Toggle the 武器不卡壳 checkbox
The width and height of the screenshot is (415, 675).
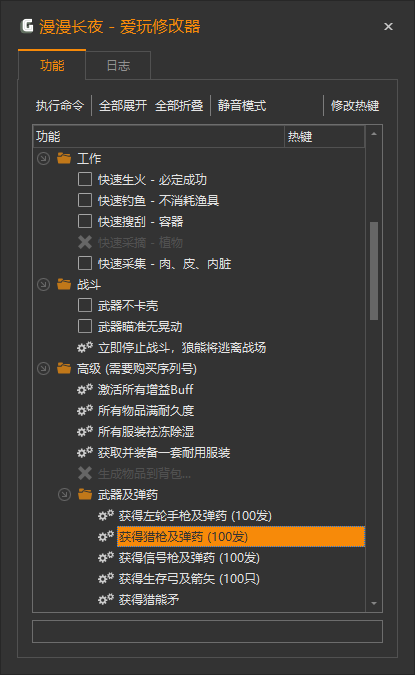[x=85, y=305]
